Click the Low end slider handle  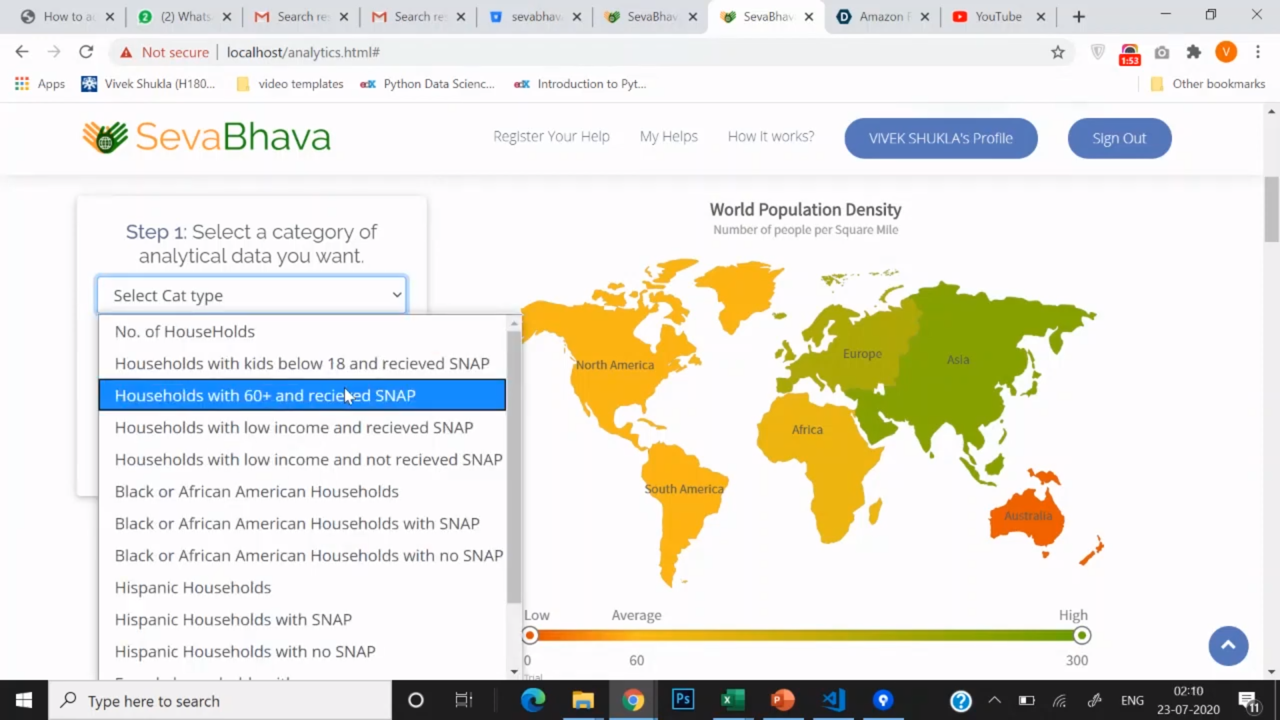pyautogui.click(x=530, y=635)
